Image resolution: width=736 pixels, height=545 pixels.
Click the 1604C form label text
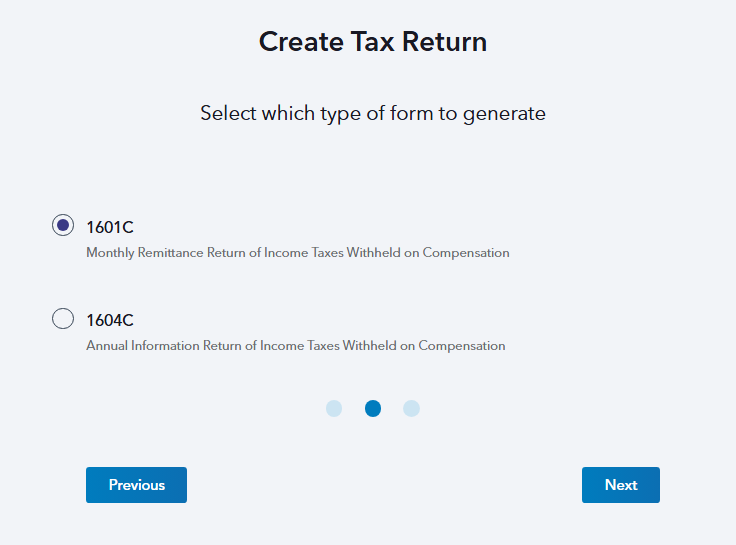pyautogui.click(x=110, y=320)
